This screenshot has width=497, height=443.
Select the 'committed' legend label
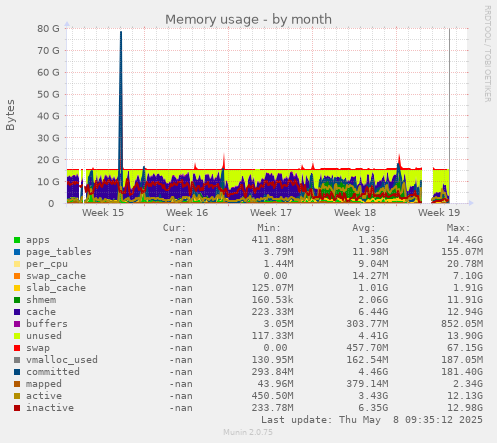(x=53, y=372)
